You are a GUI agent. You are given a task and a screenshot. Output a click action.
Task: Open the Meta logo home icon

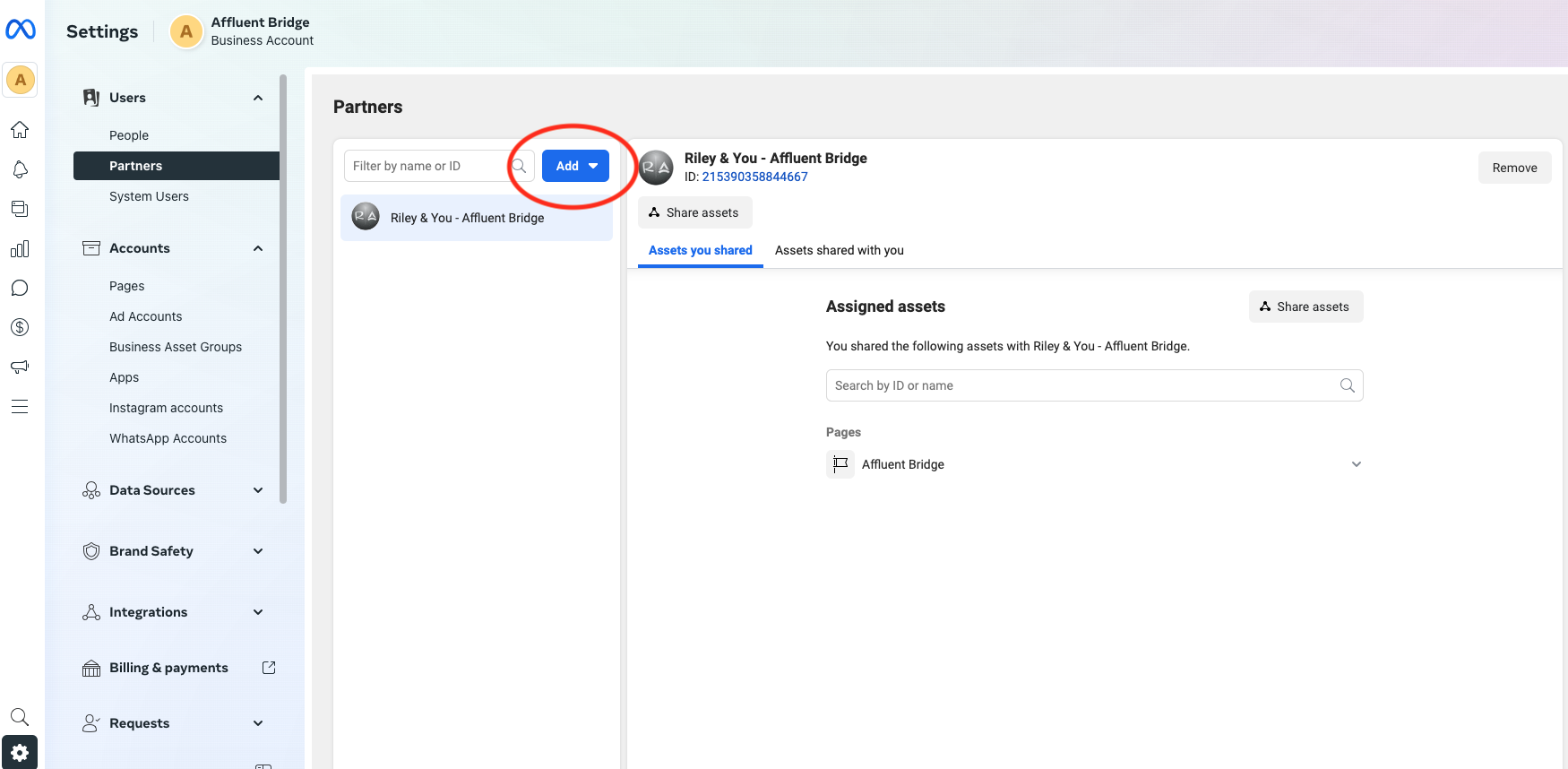pos(21,30)
